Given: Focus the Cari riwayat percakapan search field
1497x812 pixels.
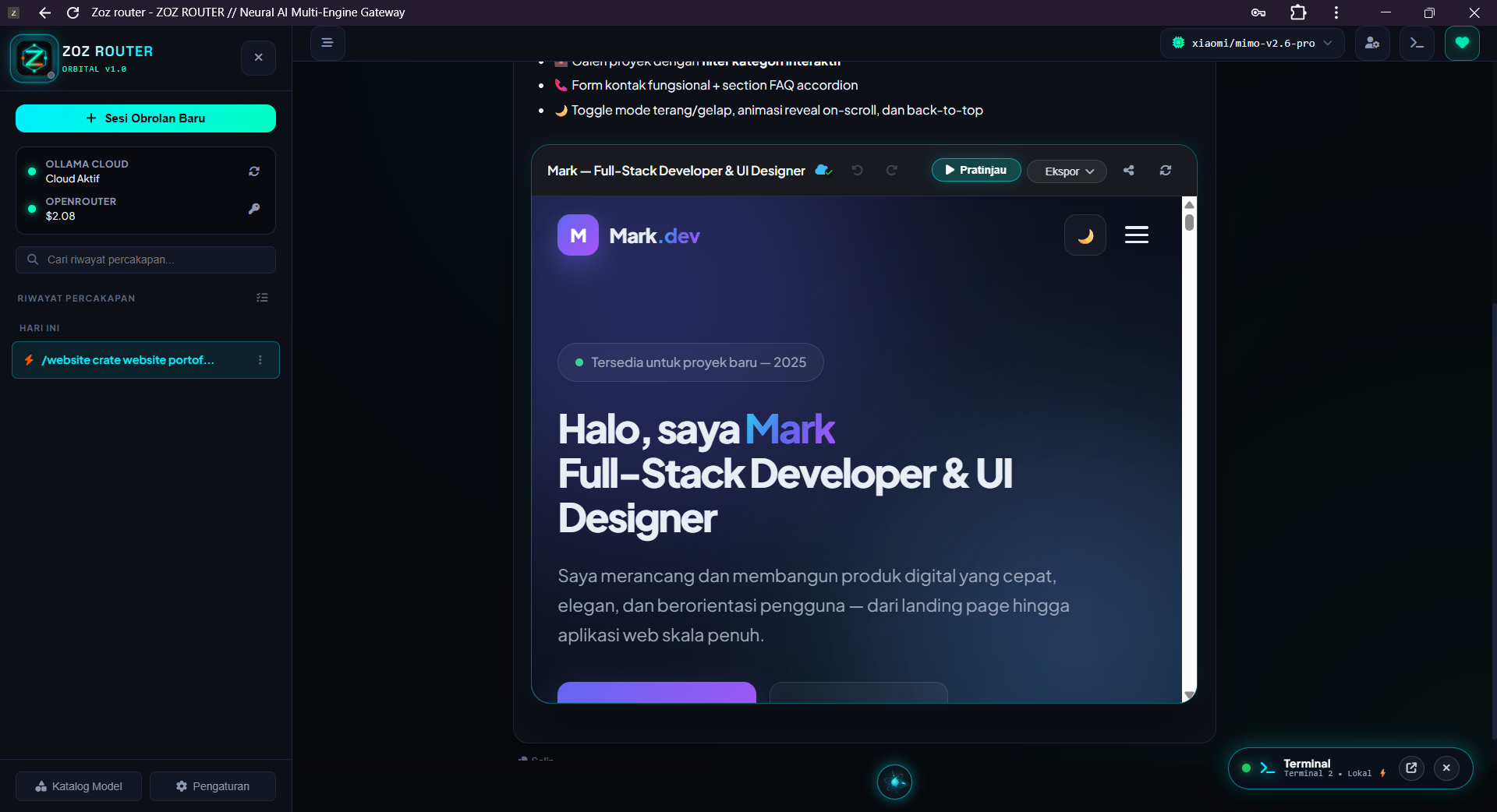Looking at the screenshot, I should point(146,259).
